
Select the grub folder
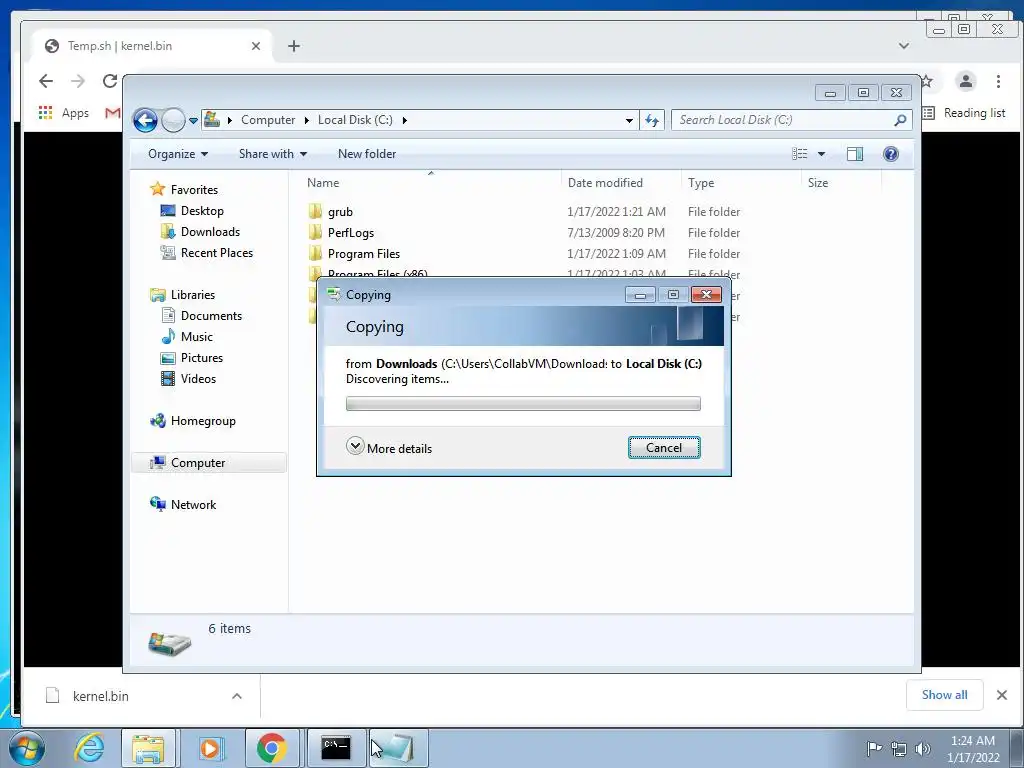[x=340, y=212]
